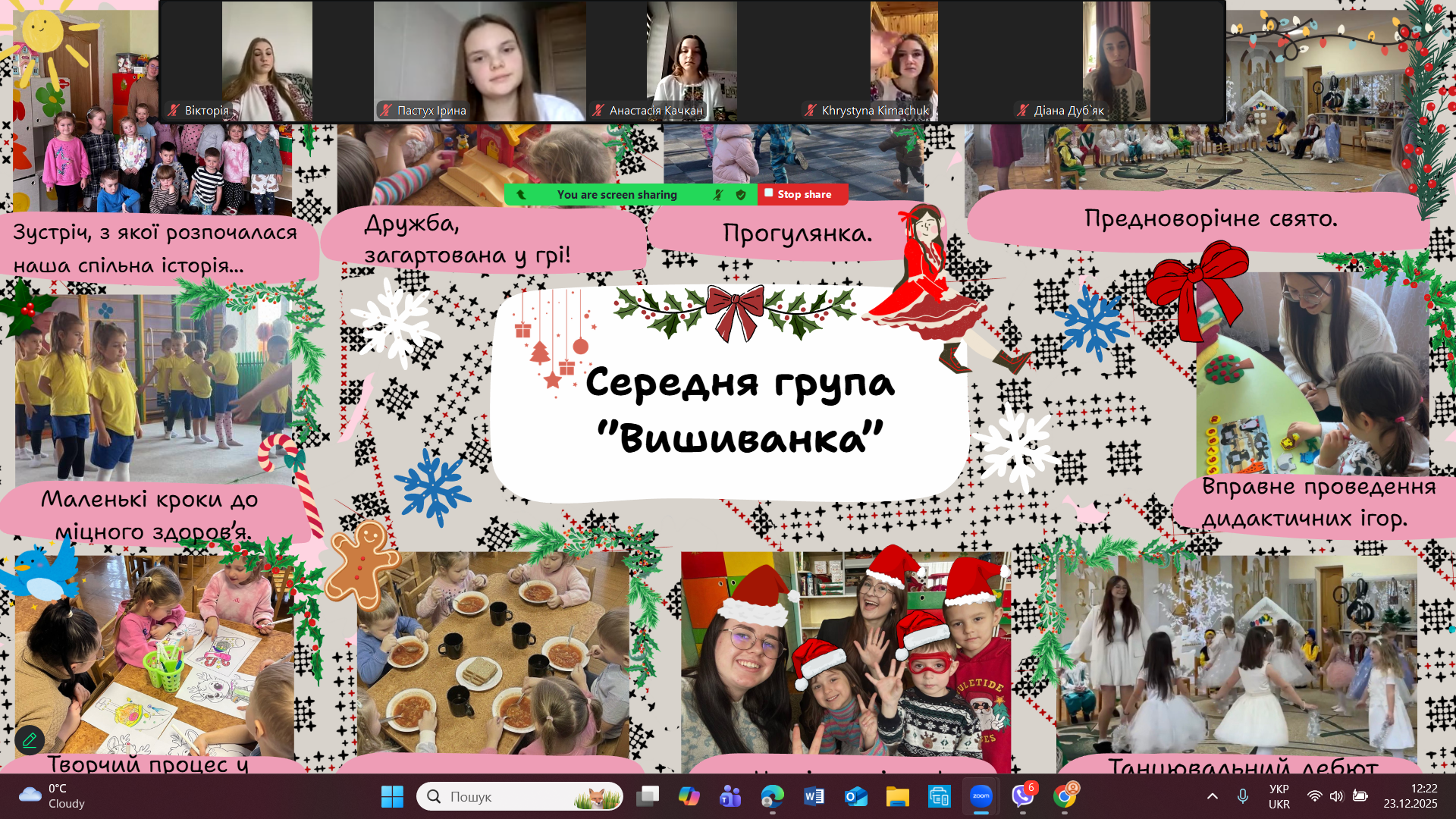Viewport: 1456px width, 819px height.
Task: Open Microsoft Word from taskbar
Action: coord(814,796)
